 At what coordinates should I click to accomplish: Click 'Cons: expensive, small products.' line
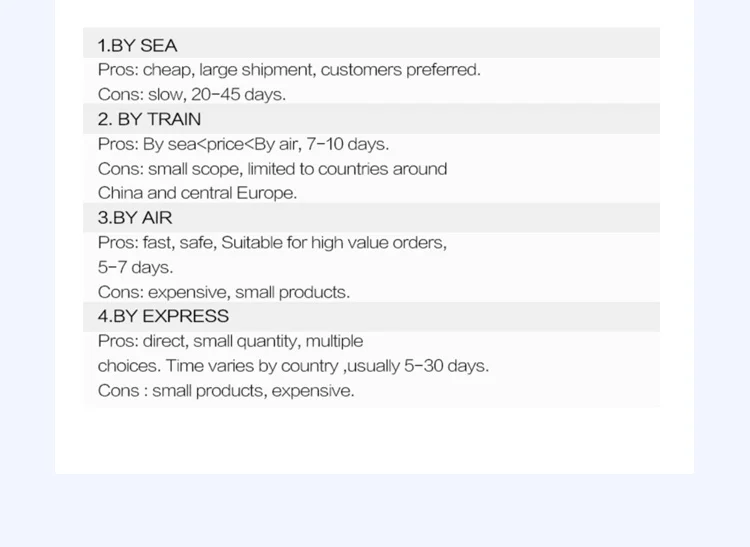pos(224,292)
